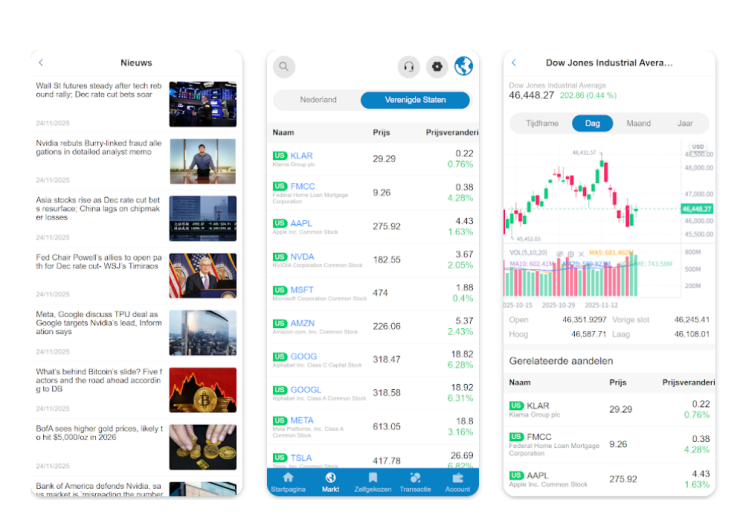Image resolution: width=743 pixels, height=532 pixels.
Task: Go to Startpagina in bottom navigation
Action: tap(288, 482)
